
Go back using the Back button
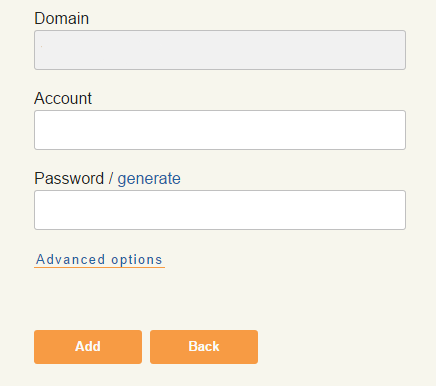pyautogui.click(x=204, y=347)
